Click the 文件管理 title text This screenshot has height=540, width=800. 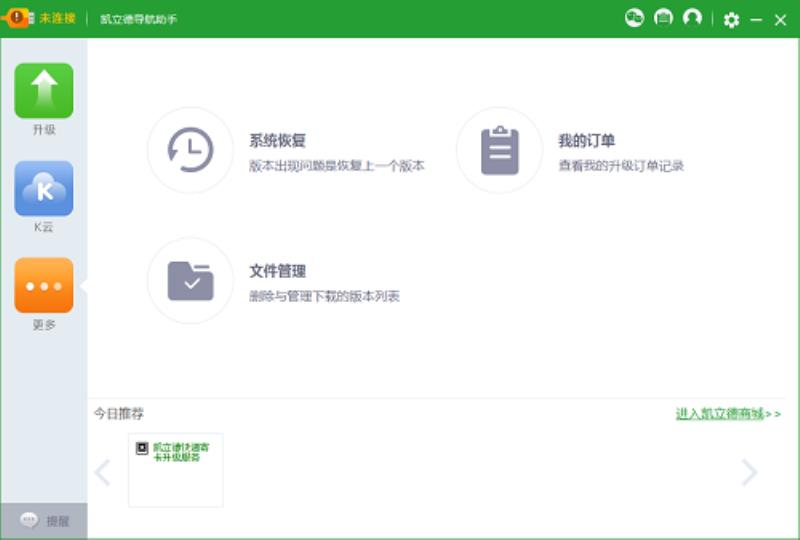[x=278, y=271]
